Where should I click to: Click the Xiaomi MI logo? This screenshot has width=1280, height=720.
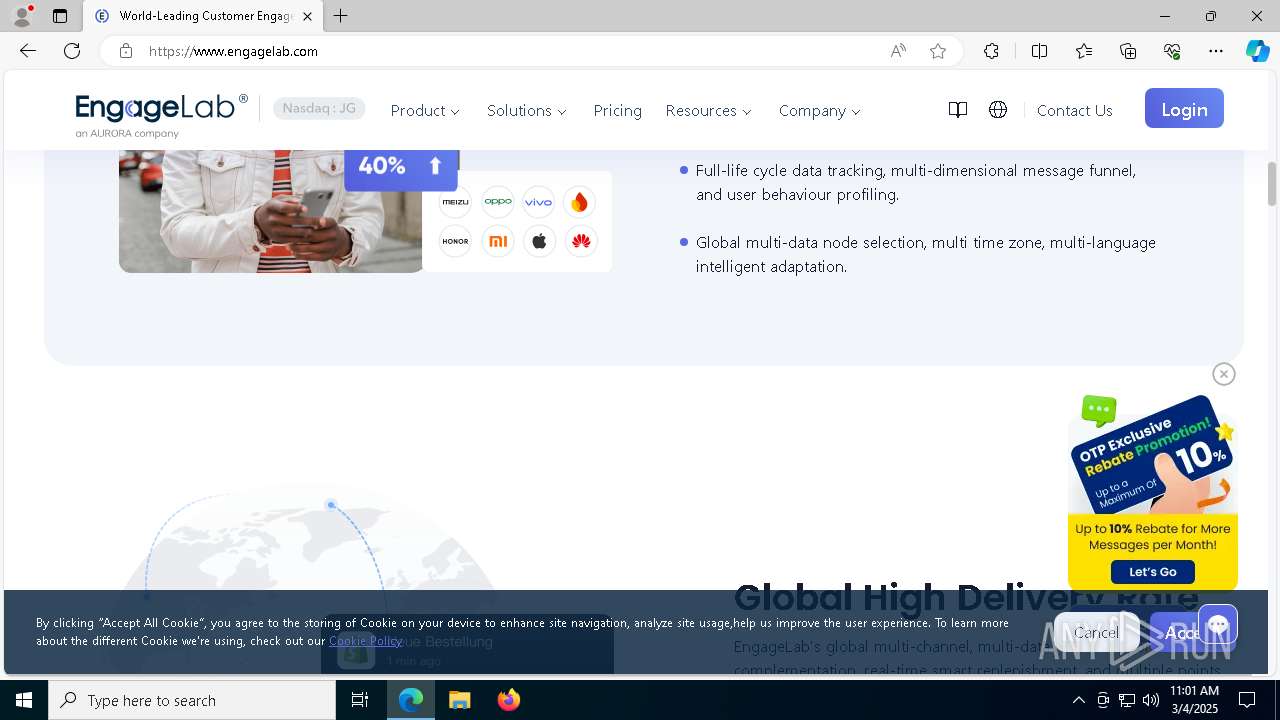tap(498, 241)
